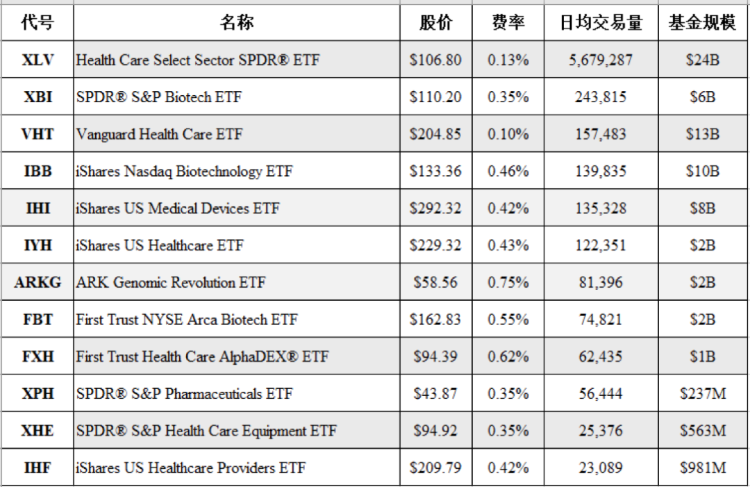Click the 名称 column header
The height and width of the screenshot is (487, 750).
click(x=236, y=23)
